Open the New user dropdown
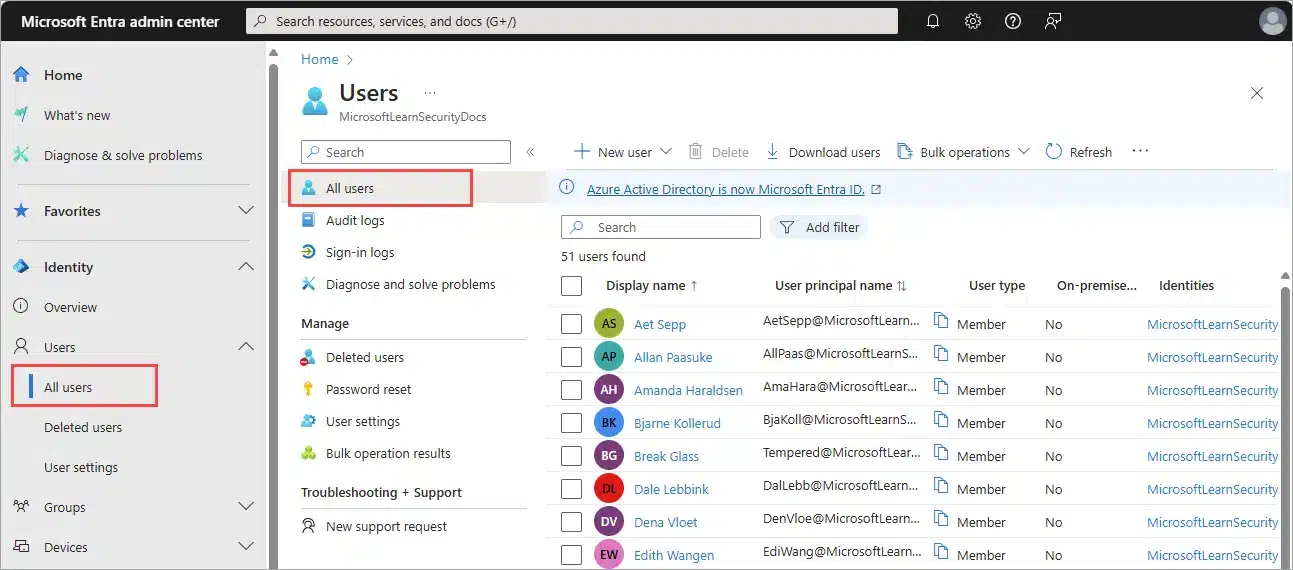1293x570 pixels. [623, 152]
